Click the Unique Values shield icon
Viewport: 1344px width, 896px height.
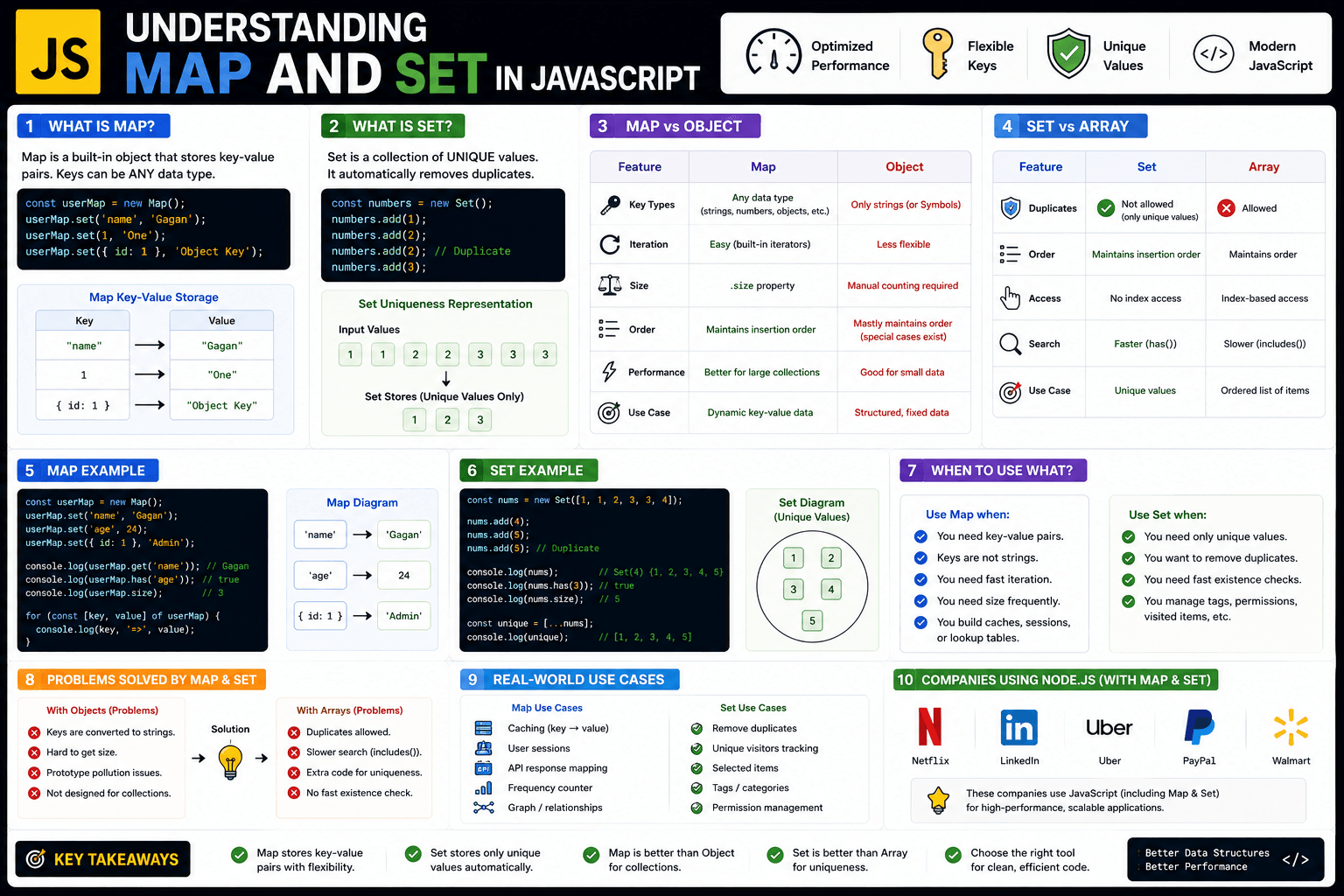point(1068,53)
